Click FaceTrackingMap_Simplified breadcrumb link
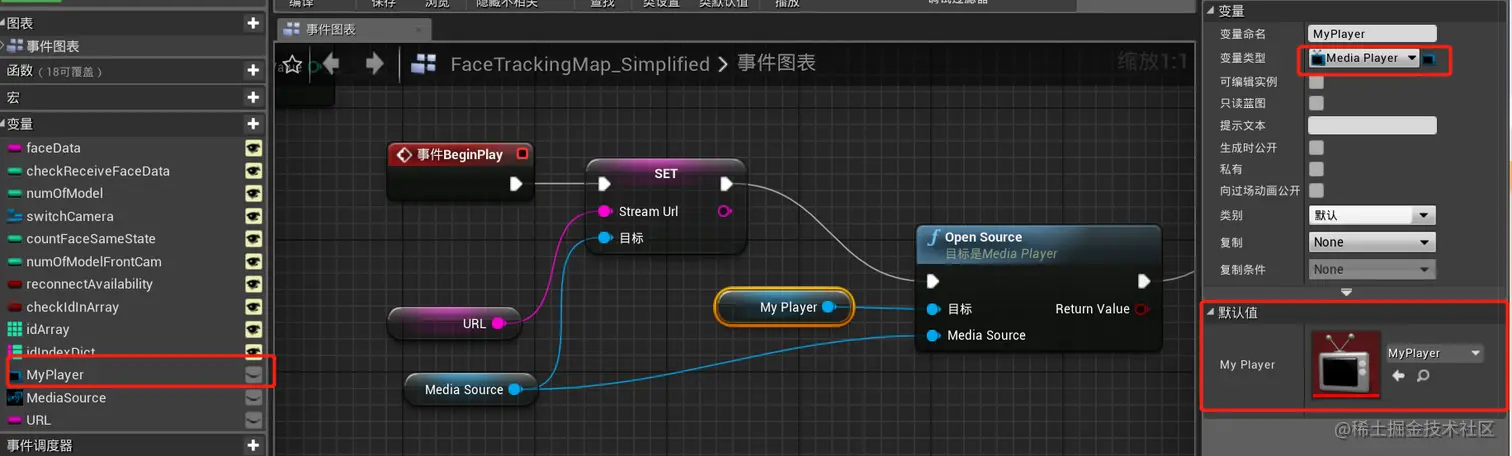The width and height of the screenshot is (1512, 456). pyautogui.click(x=580, y=64)
